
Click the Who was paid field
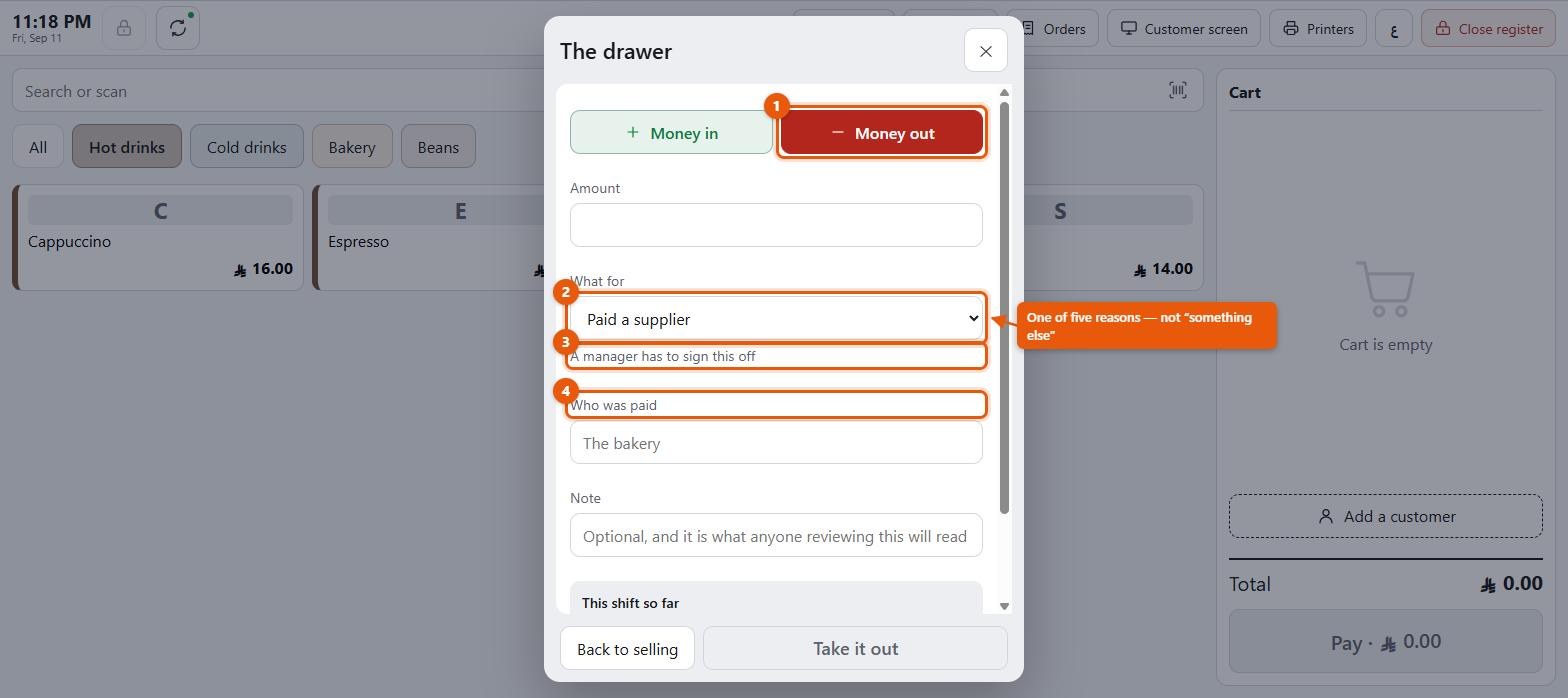pyautogui.click(x=776, y=442)
